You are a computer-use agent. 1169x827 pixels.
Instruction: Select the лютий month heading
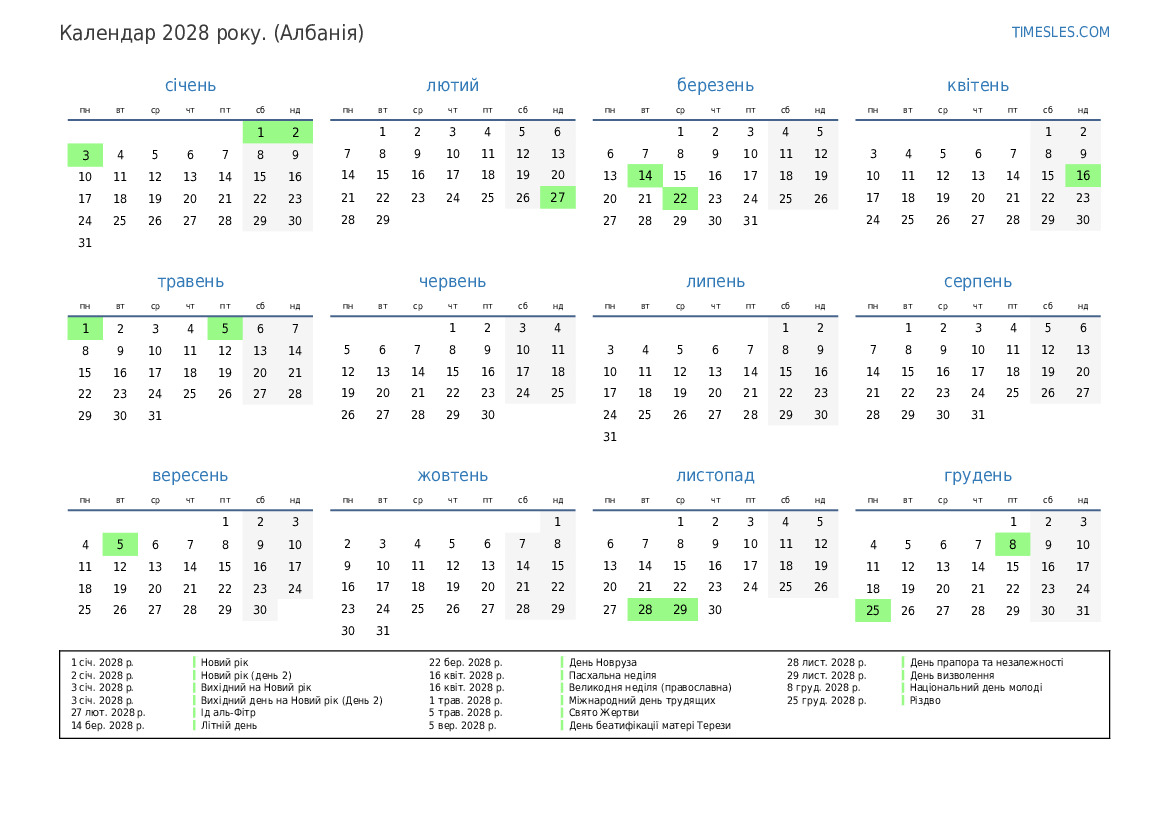coord(452,86)
